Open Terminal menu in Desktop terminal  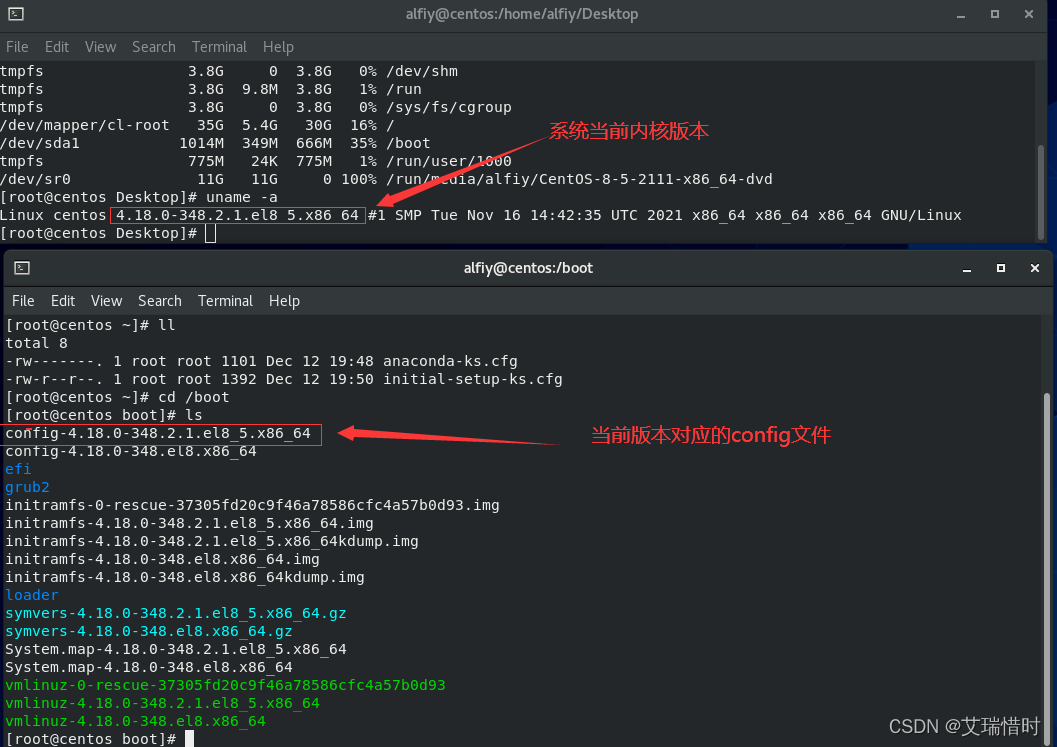[219, 47]
